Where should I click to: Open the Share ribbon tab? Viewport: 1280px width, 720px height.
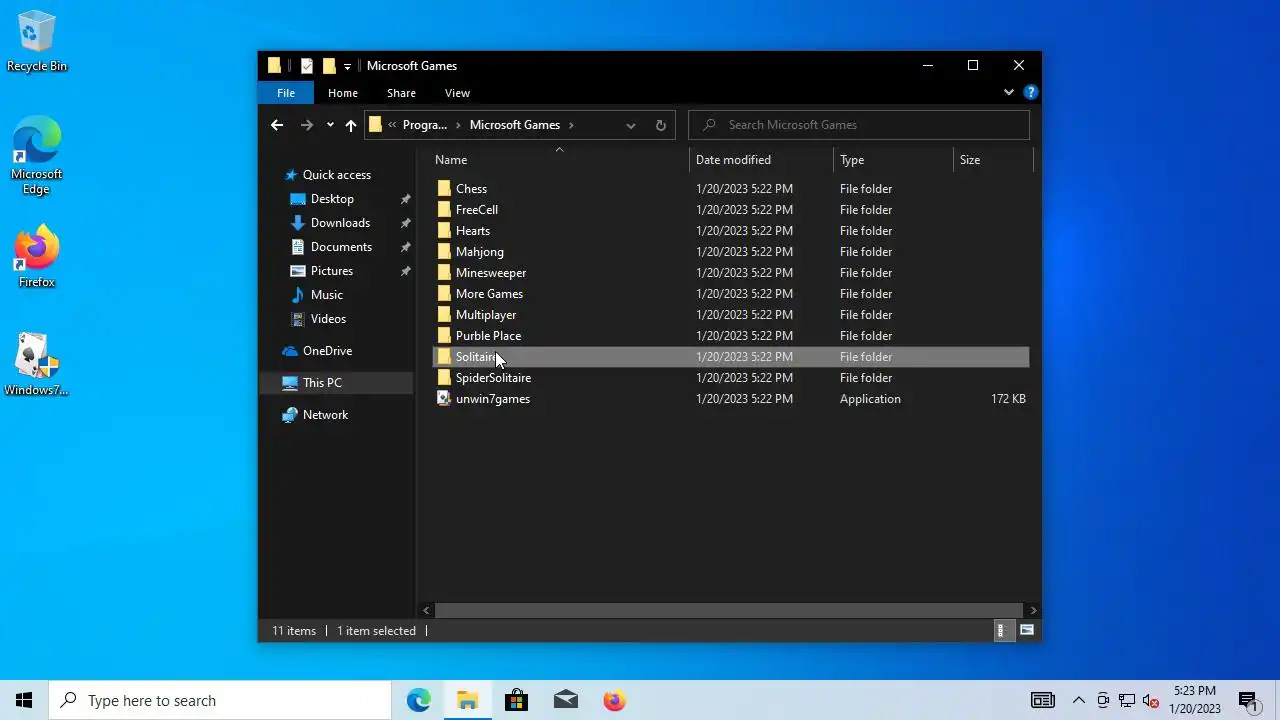(401, 93)
